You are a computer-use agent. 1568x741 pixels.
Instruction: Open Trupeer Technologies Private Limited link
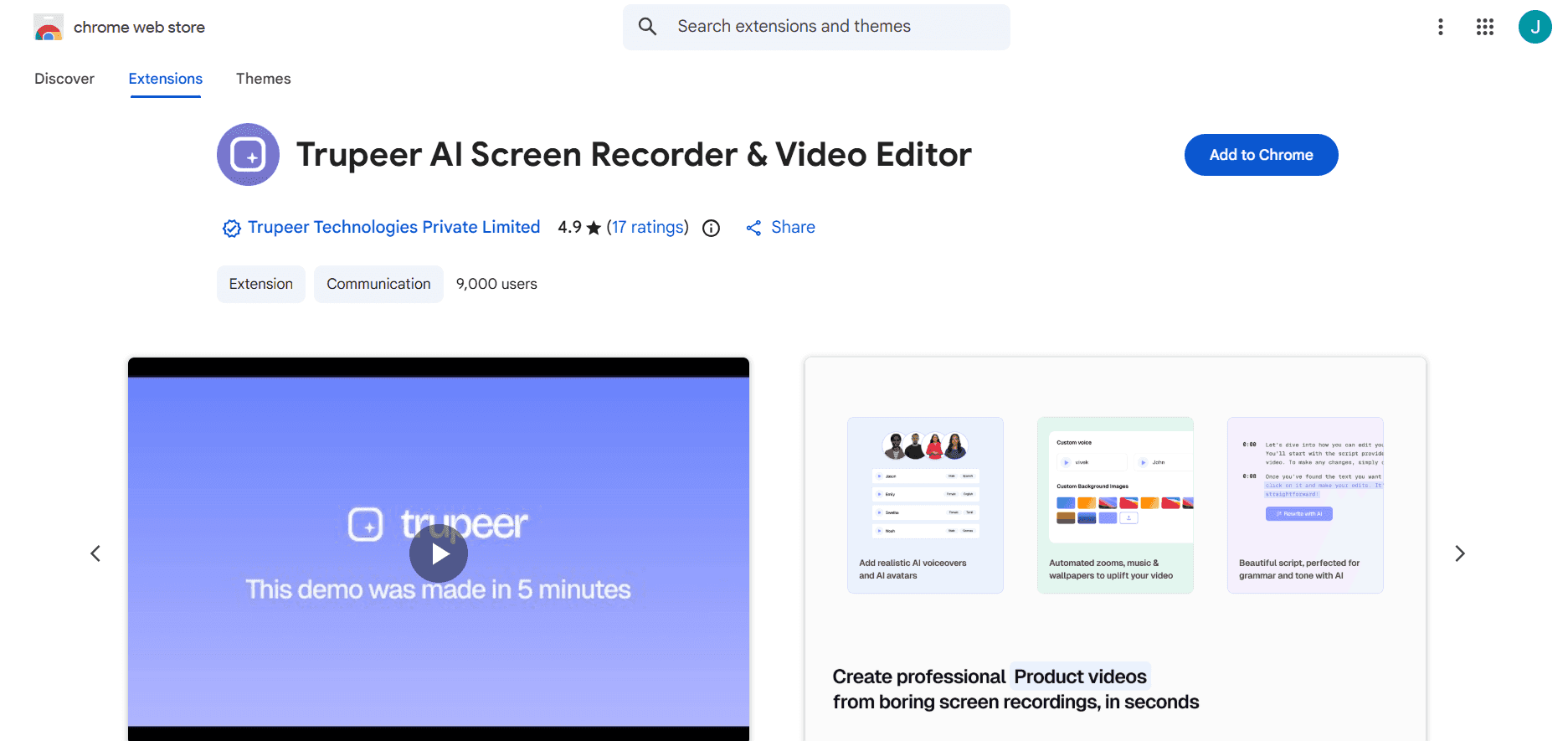click(x=393, y=228)
